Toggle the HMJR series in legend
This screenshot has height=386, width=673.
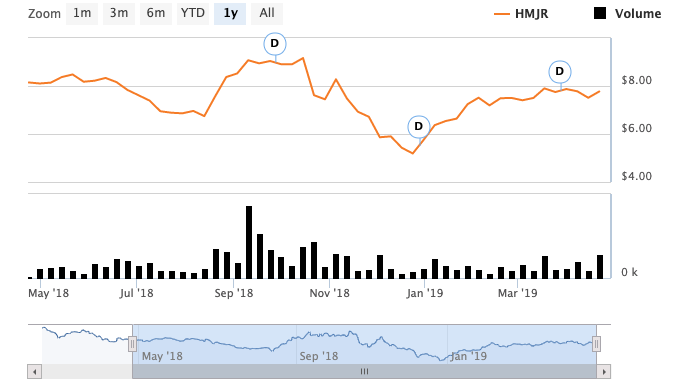click(521, 14)
